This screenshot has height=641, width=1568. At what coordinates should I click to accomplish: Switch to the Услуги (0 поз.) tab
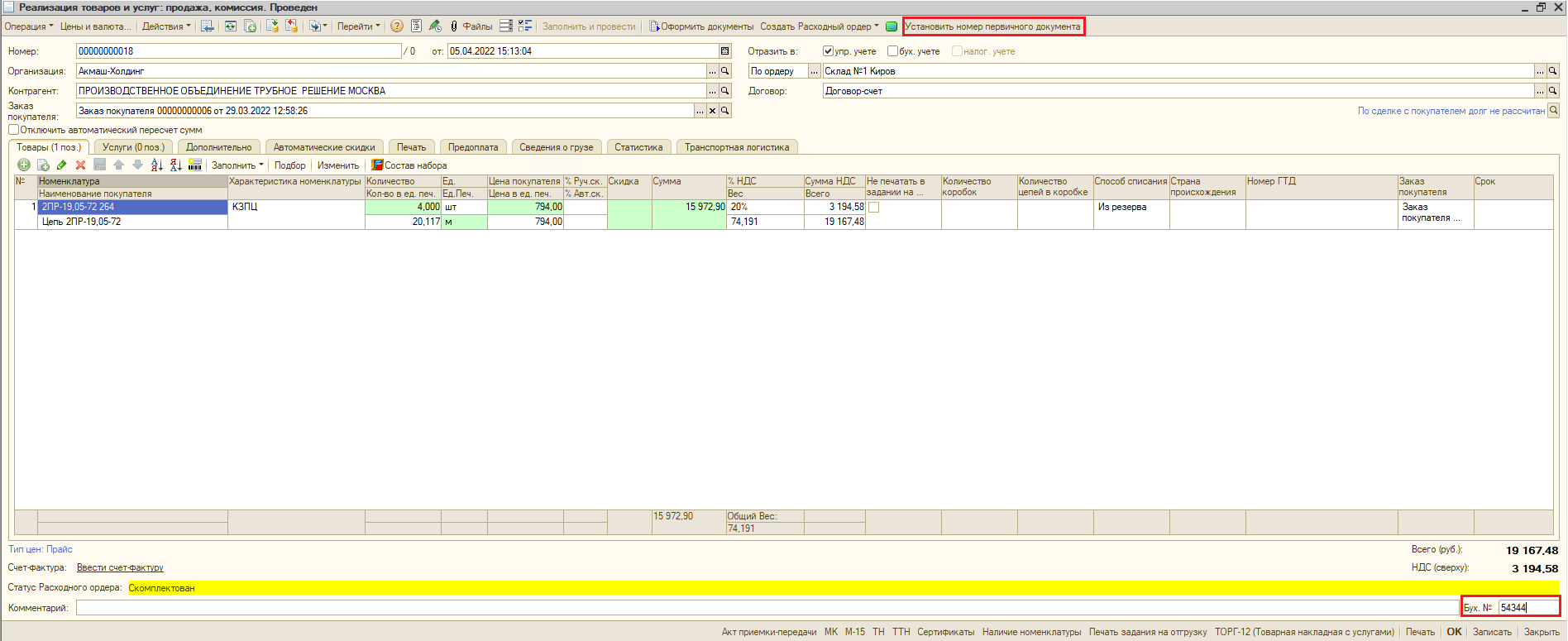(x=133, y=147)
